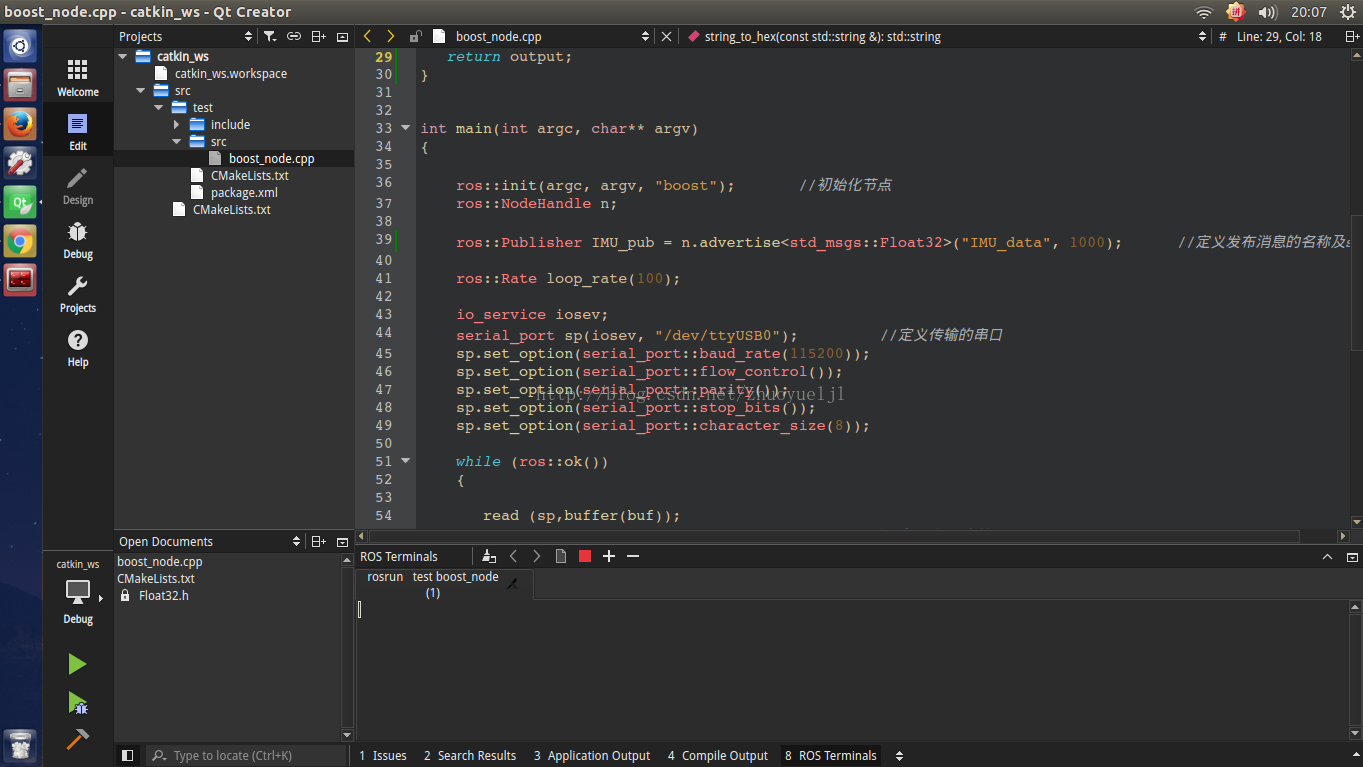Select package.xml in project tree

point(244,192)
